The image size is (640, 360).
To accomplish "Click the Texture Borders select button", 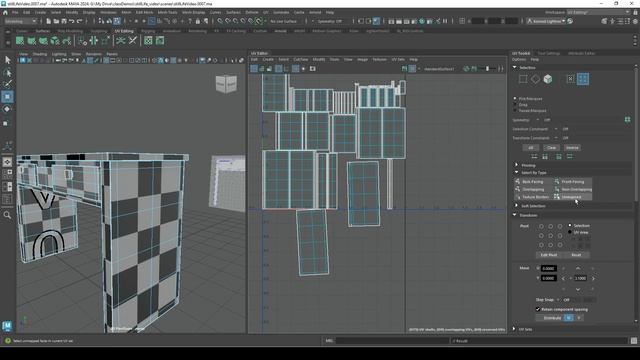I will pos(533,197).
